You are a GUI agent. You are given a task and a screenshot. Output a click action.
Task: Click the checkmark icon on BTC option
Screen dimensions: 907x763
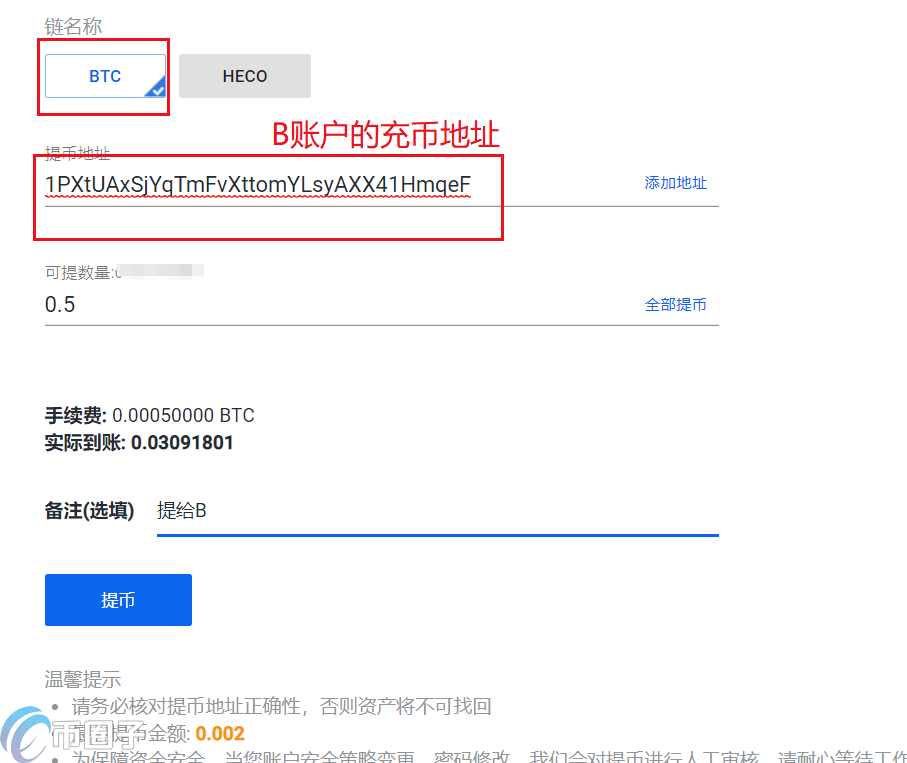pos(156,90)
